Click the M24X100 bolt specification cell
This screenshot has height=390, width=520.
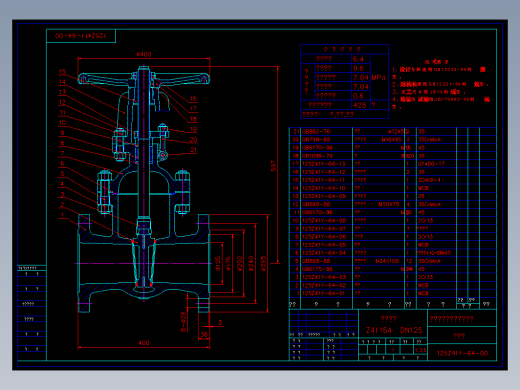(387, 261)
